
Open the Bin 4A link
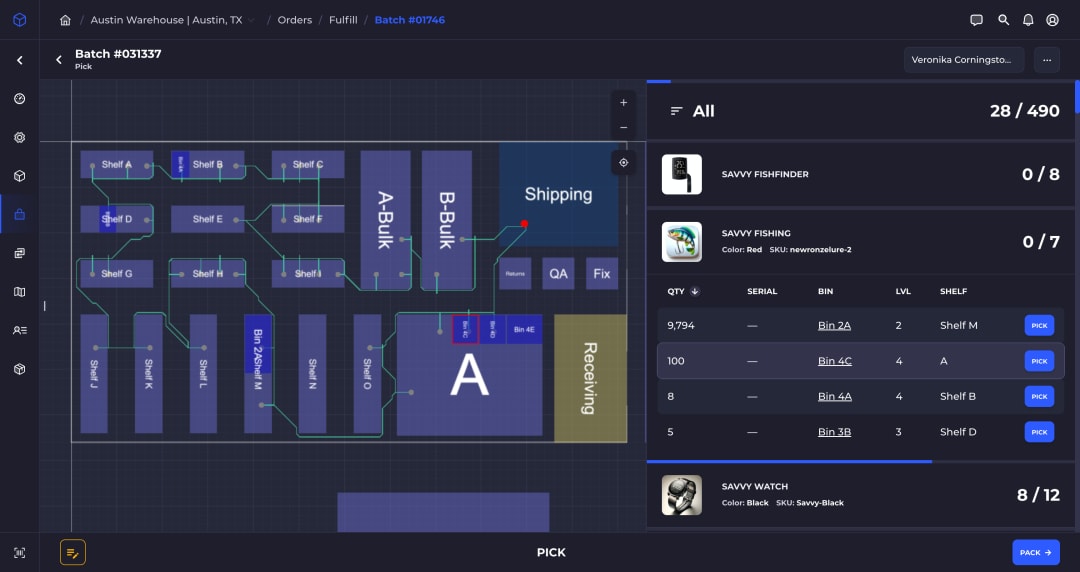(x=835, y=396)
